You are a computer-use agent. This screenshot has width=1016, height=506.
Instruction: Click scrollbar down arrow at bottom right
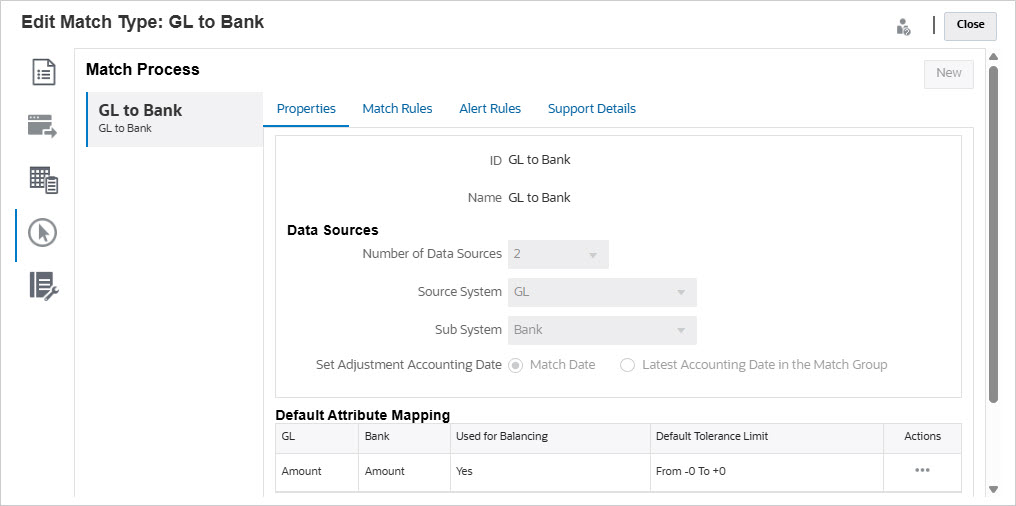[993, 489]
